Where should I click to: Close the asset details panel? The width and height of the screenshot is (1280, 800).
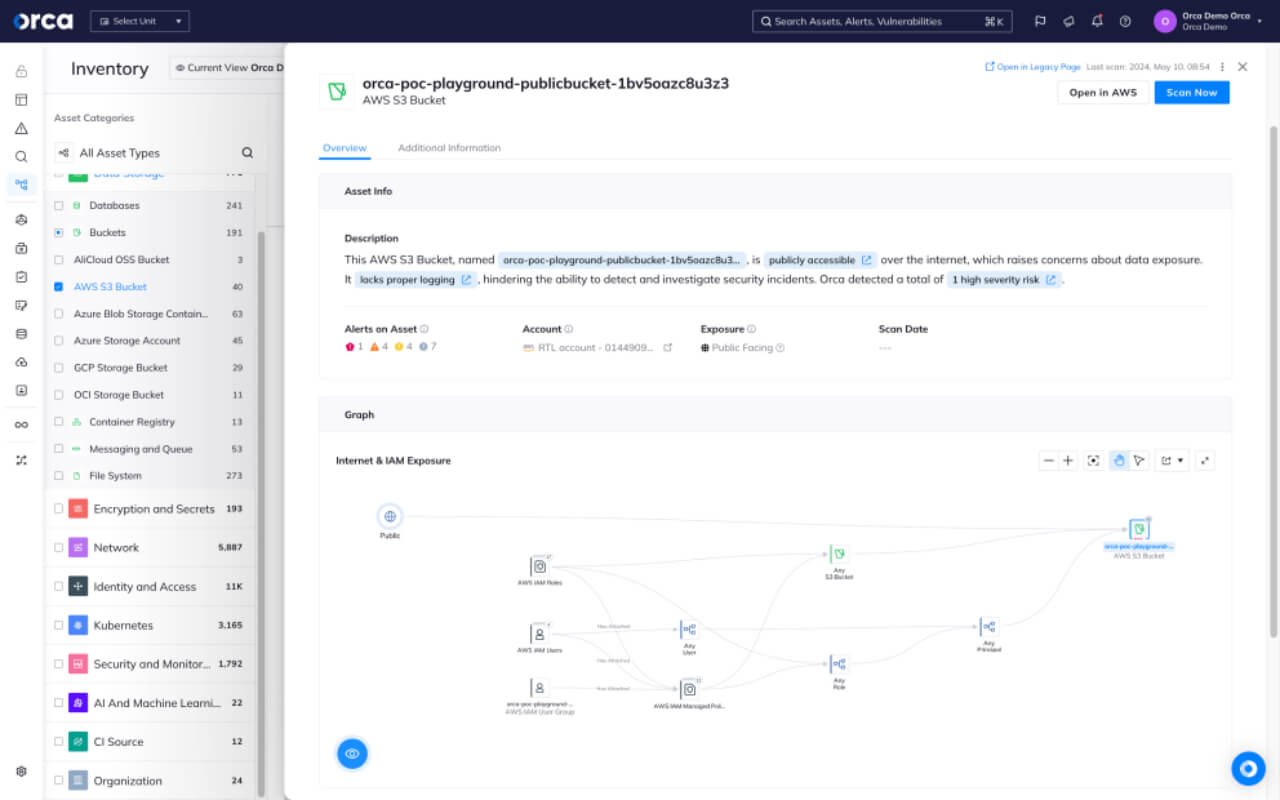point(1242,67)
